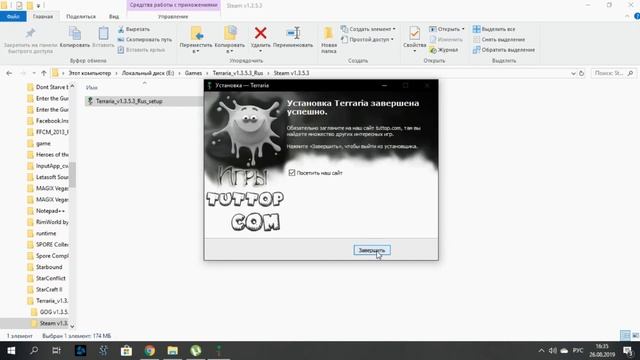This screenshot has height=360, width=640.
Task: Open the Управление tab
Action: pyautogui.click(x=173, y=17)
